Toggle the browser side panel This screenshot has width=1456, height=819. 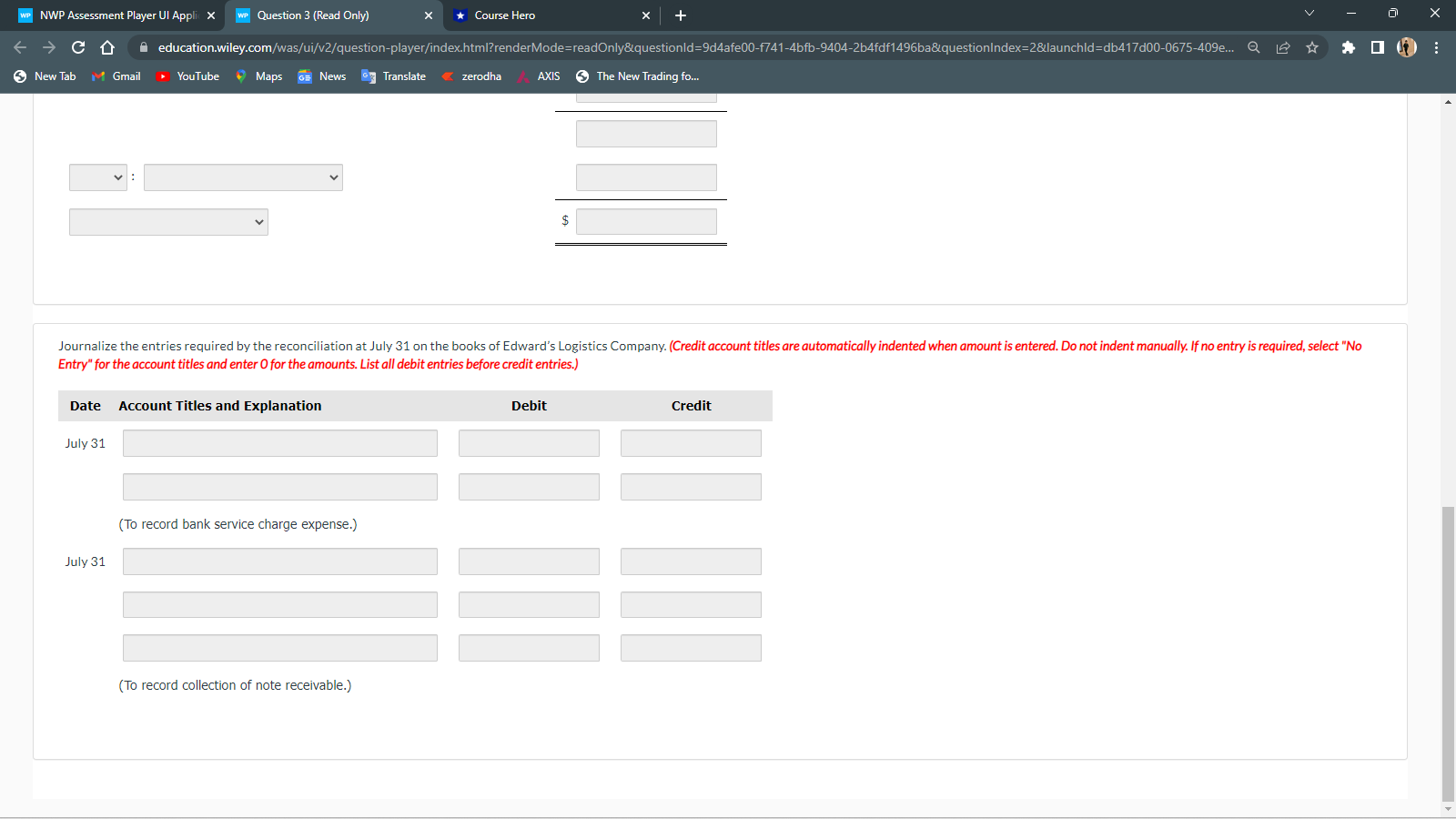click(x=1378, y=47)
